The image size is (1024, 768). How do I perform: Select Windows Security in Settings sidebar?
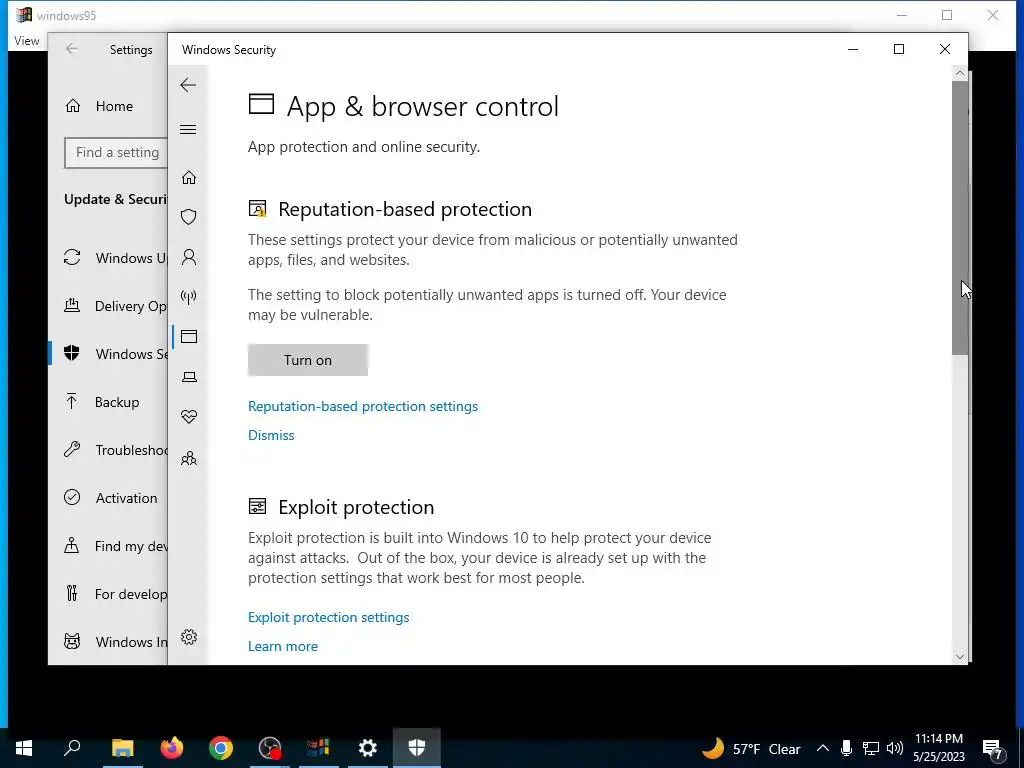(108, 354)
